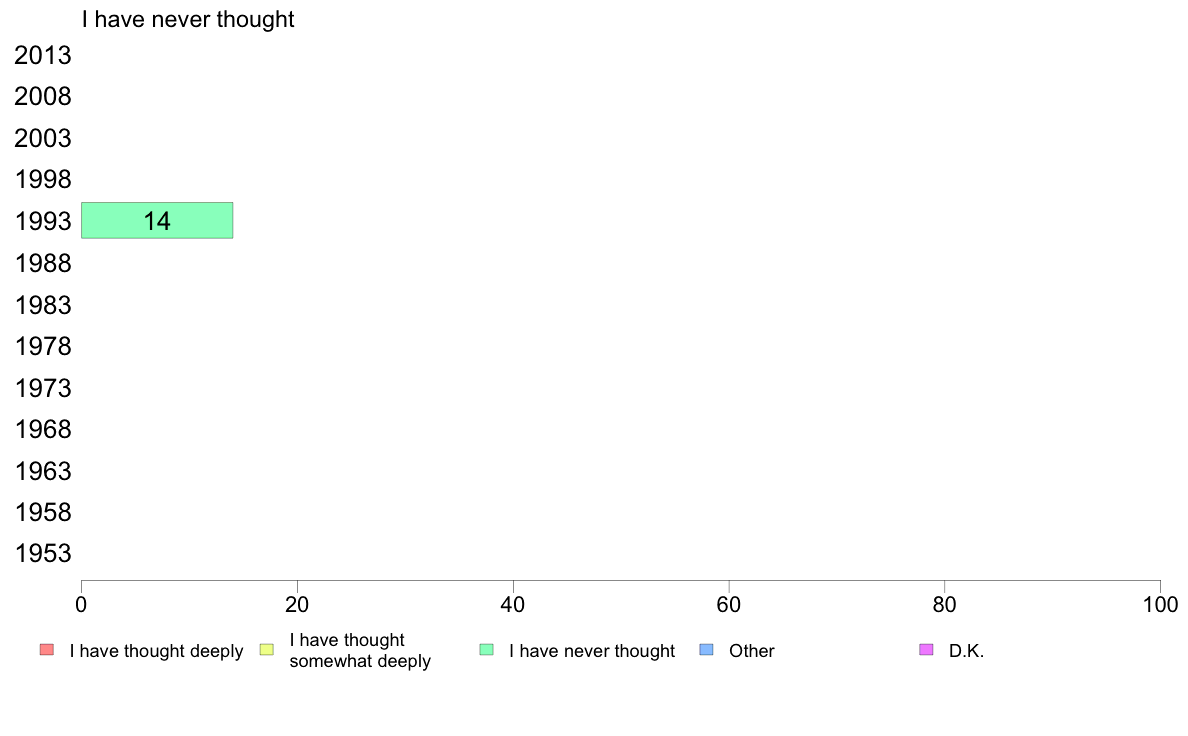Select the green 1993 bar labeled 14
Viewport: 1188px width, 736px height.
coord(157,221)
